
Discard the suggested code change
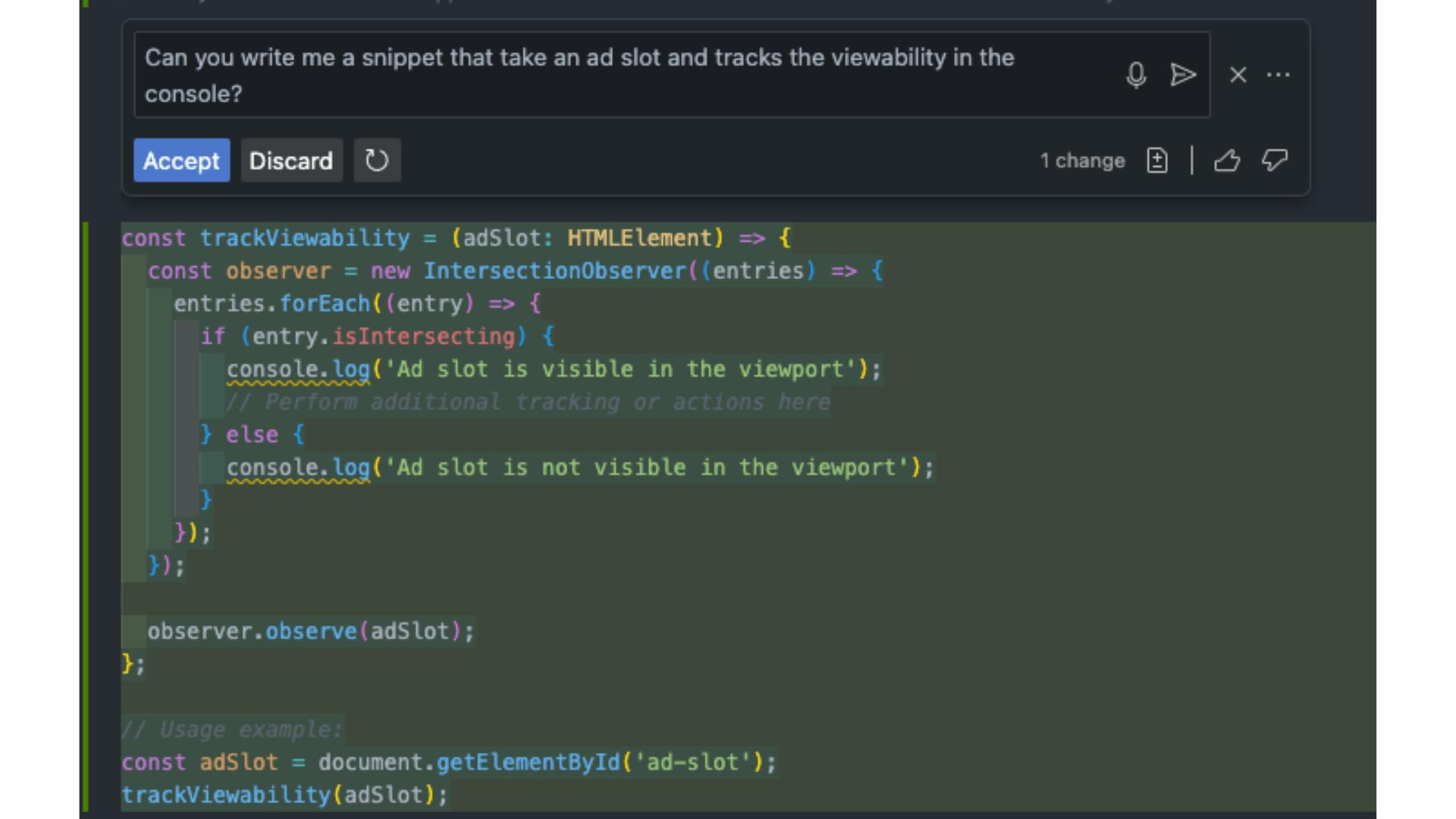[291, 160]
